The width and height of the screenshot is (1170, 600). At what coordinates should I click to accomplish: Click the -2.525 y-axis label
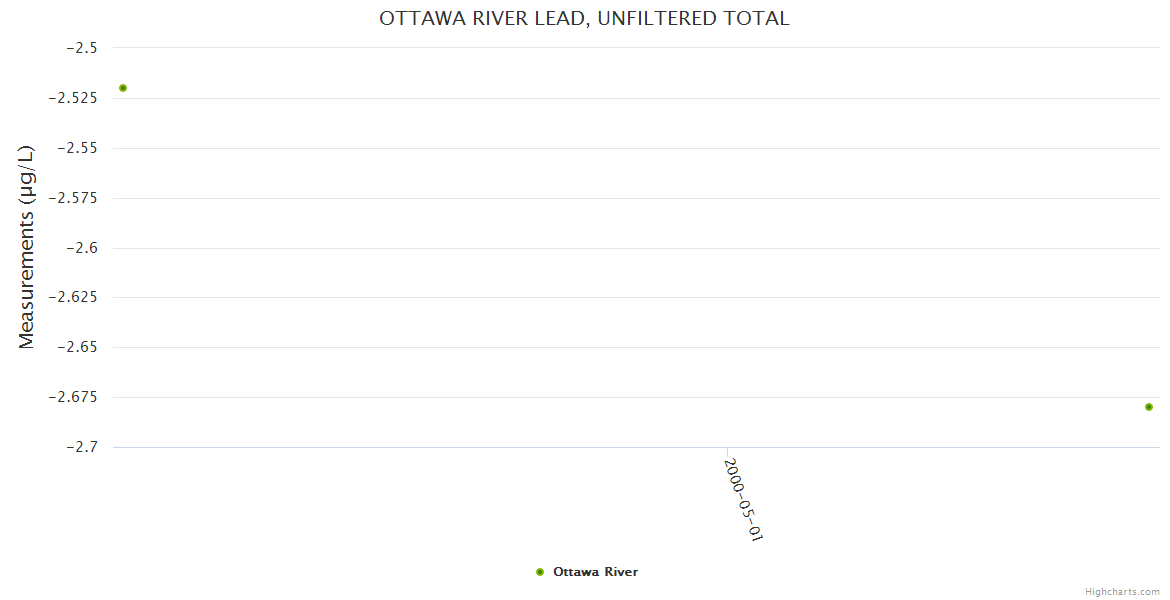(77, 98)
